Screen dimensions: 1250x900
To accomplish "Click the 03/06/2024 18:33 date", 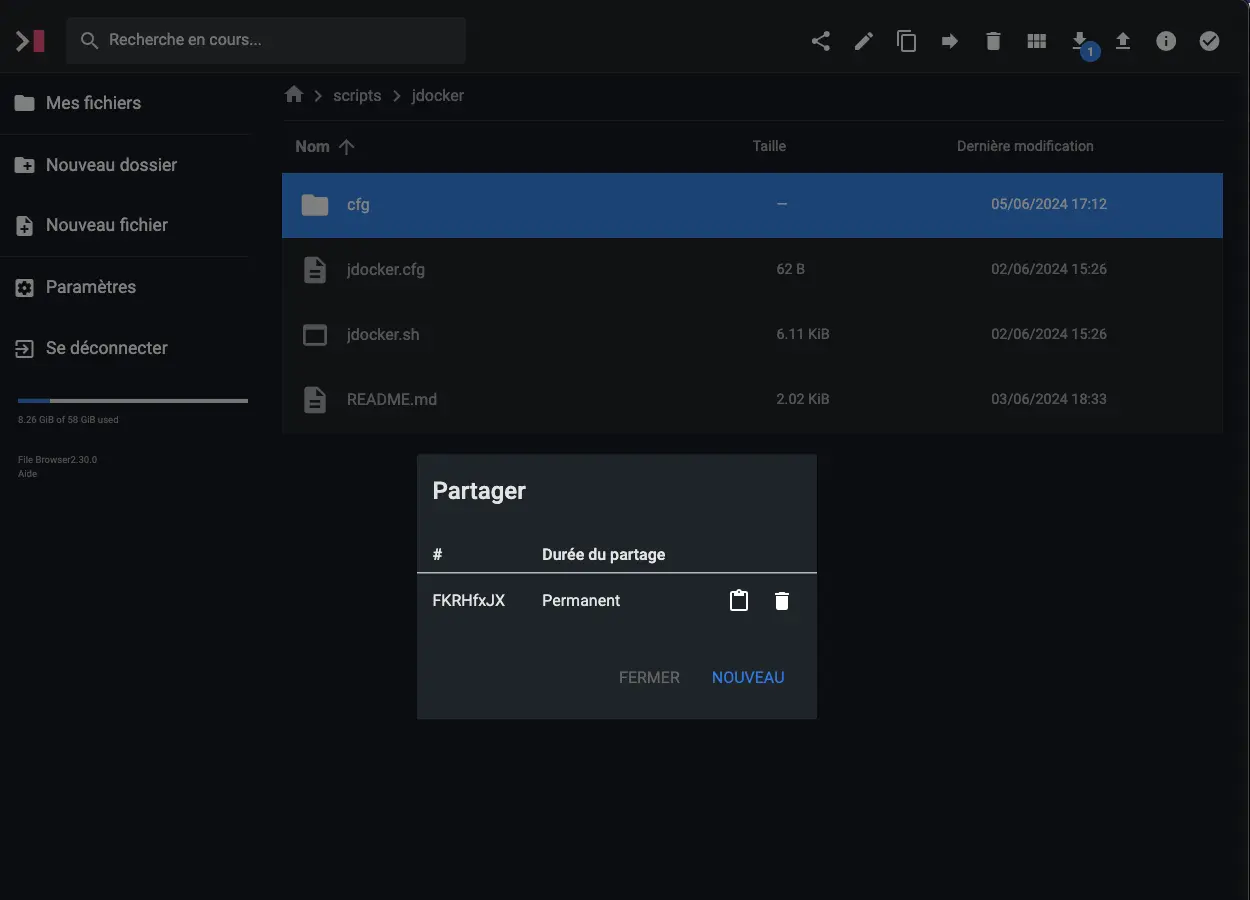I will point(1049,399).
